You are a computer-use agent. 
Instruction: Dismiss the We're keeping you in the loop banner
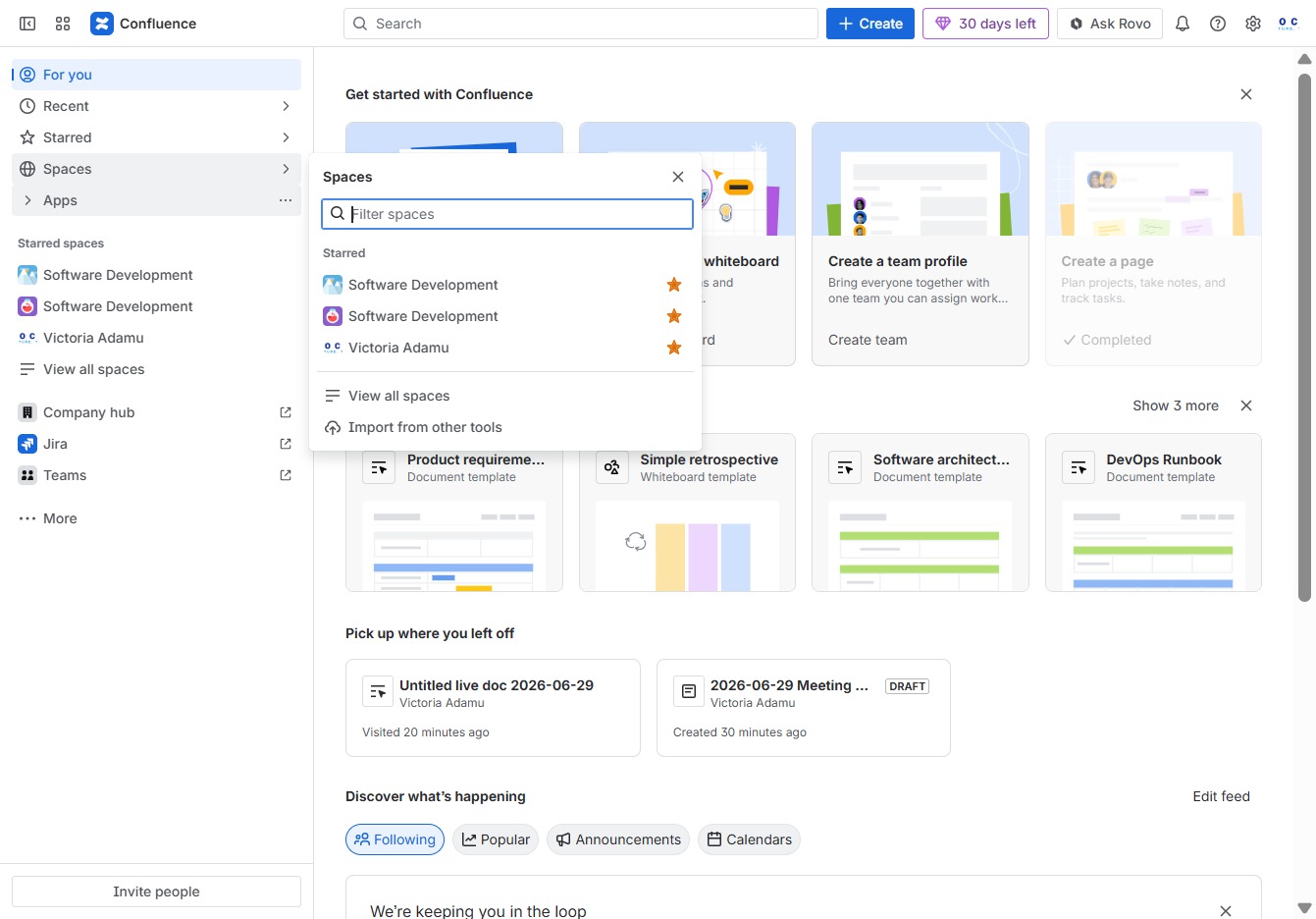(x=1226, y=911)
